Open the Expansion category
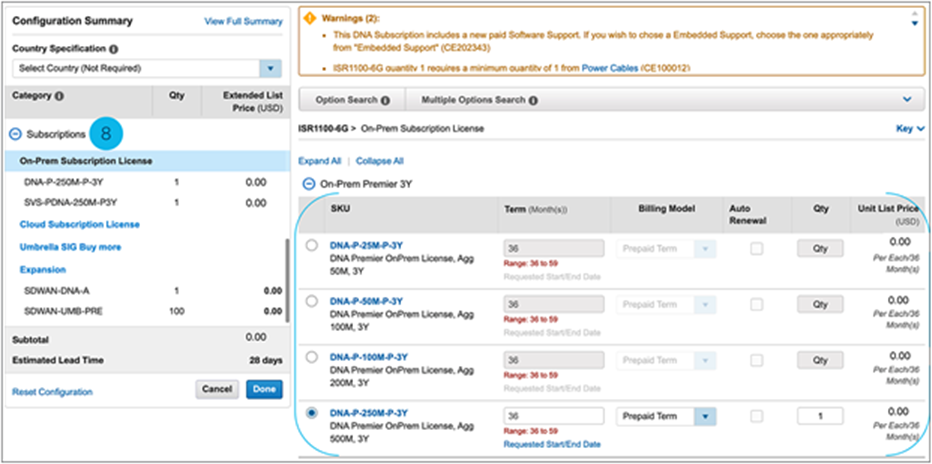Screen dimensions: 932x464 (43, 270)
